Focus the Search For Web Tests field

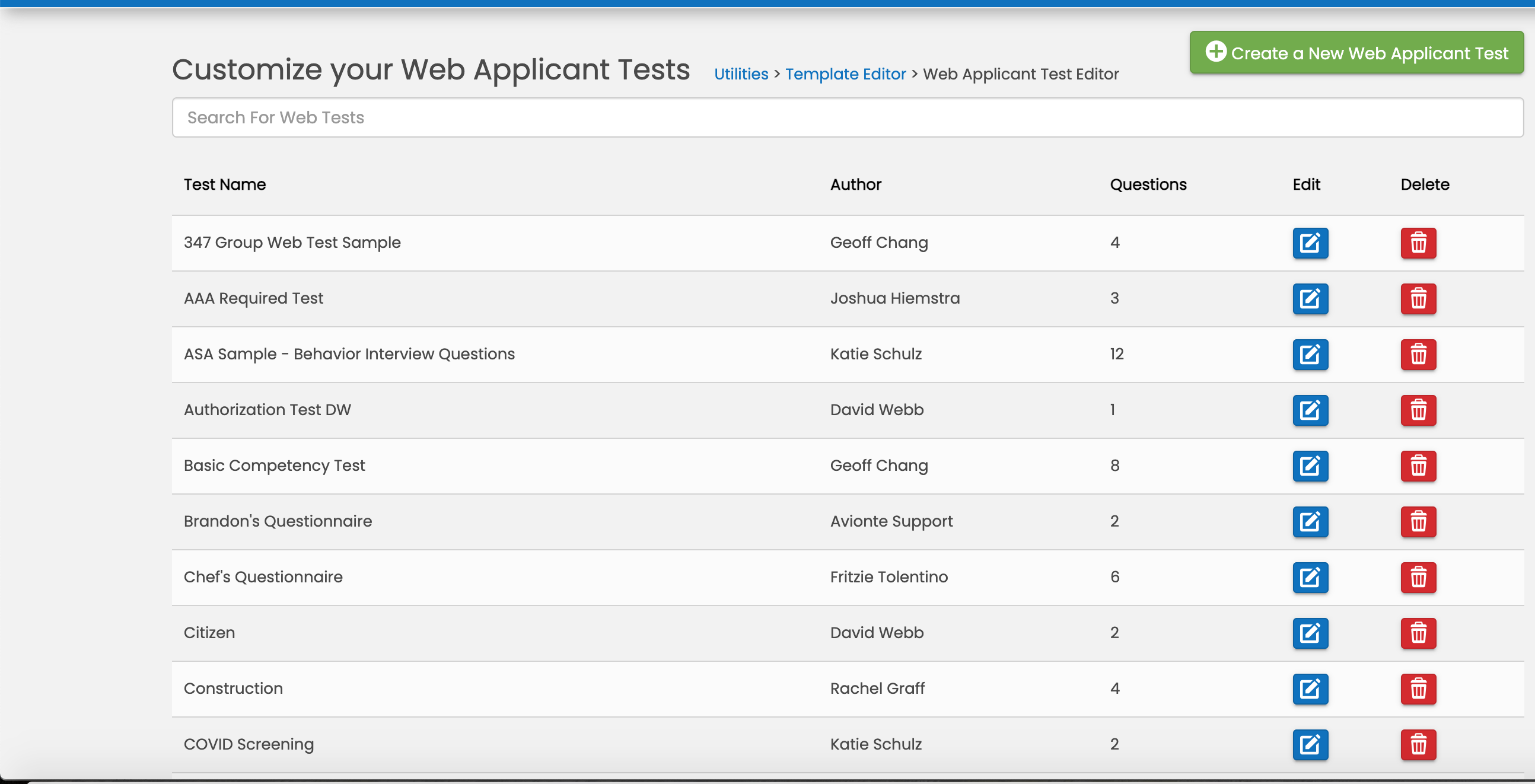coord(847,117)
